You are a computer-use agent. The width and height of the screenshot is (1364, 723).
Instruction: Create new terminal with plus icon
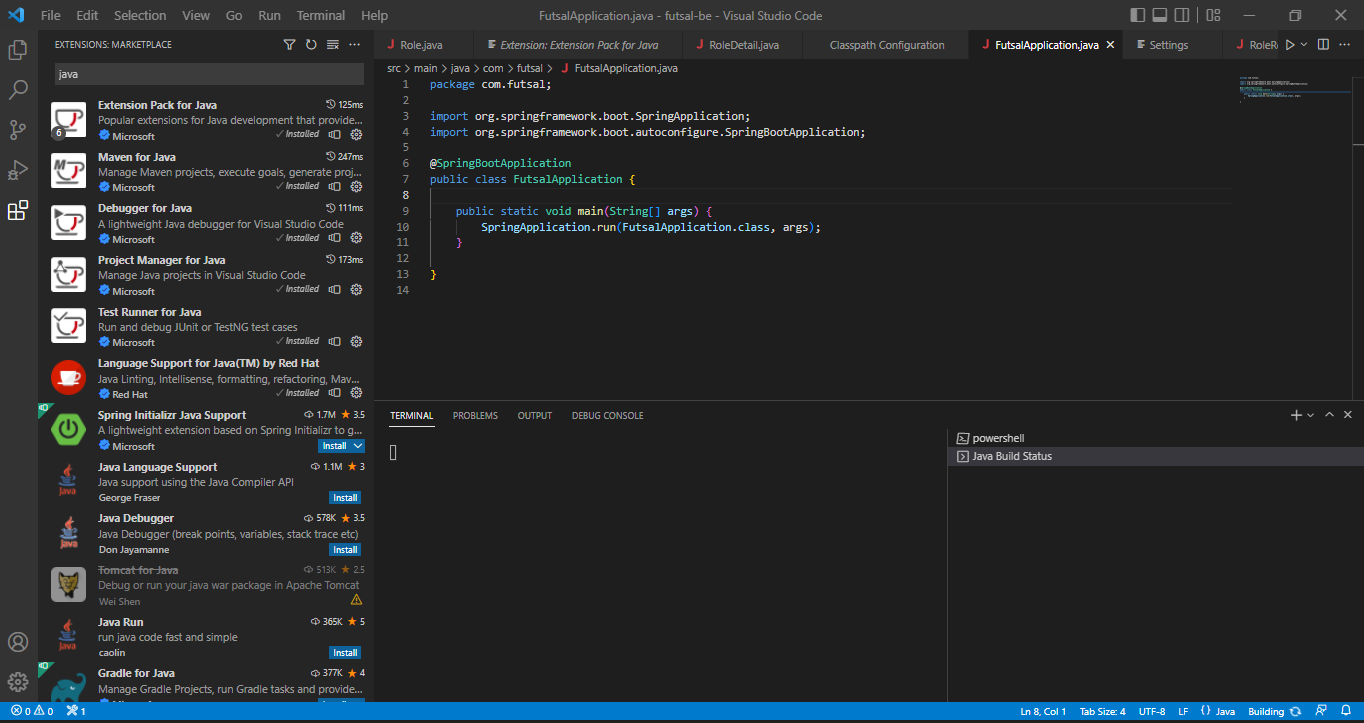(x=1296, y=415)
